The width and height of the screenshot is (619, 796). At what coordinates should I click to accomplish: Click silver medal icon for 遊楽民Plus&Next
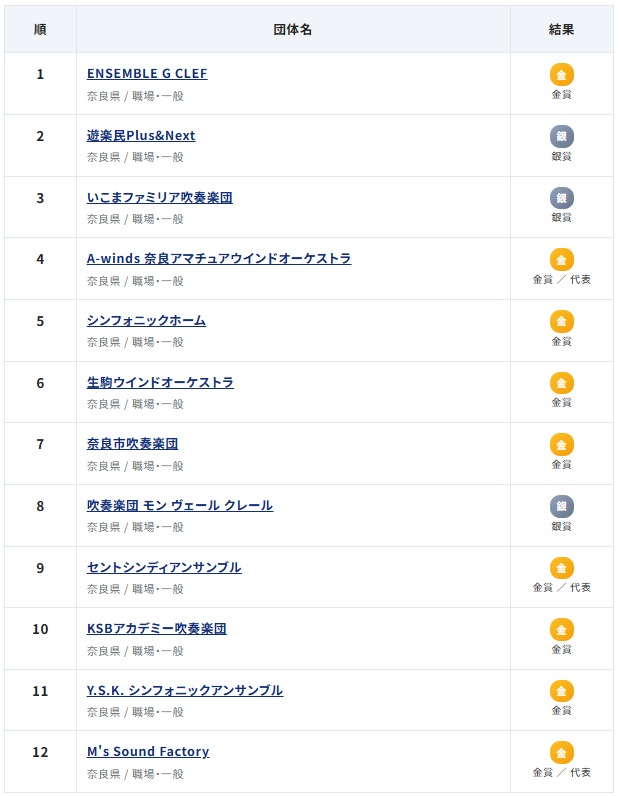562,136
